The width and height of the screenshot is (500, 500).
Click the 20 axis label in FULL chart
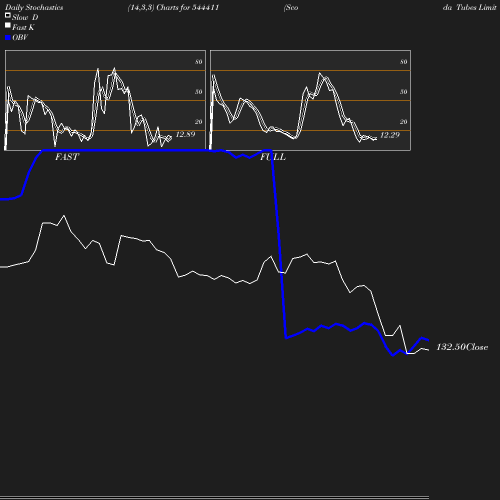[404, 122]
